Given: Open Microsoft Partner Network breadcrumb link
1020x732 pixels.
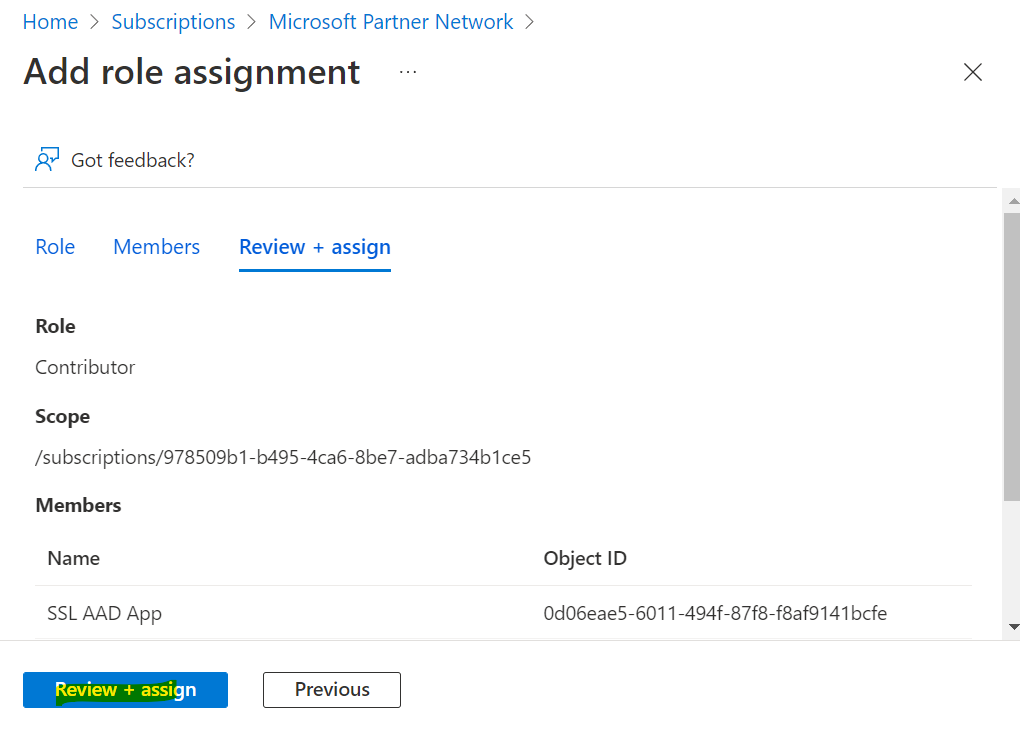Looking at the screenshot, I should point(391,22).
